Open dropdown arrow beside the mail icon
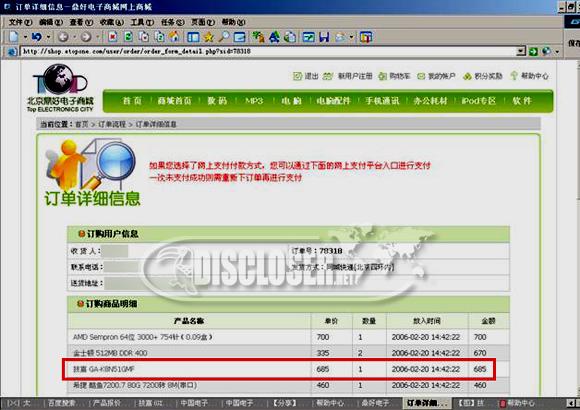This screenshot has height=410, width=580. click(351, 37)
